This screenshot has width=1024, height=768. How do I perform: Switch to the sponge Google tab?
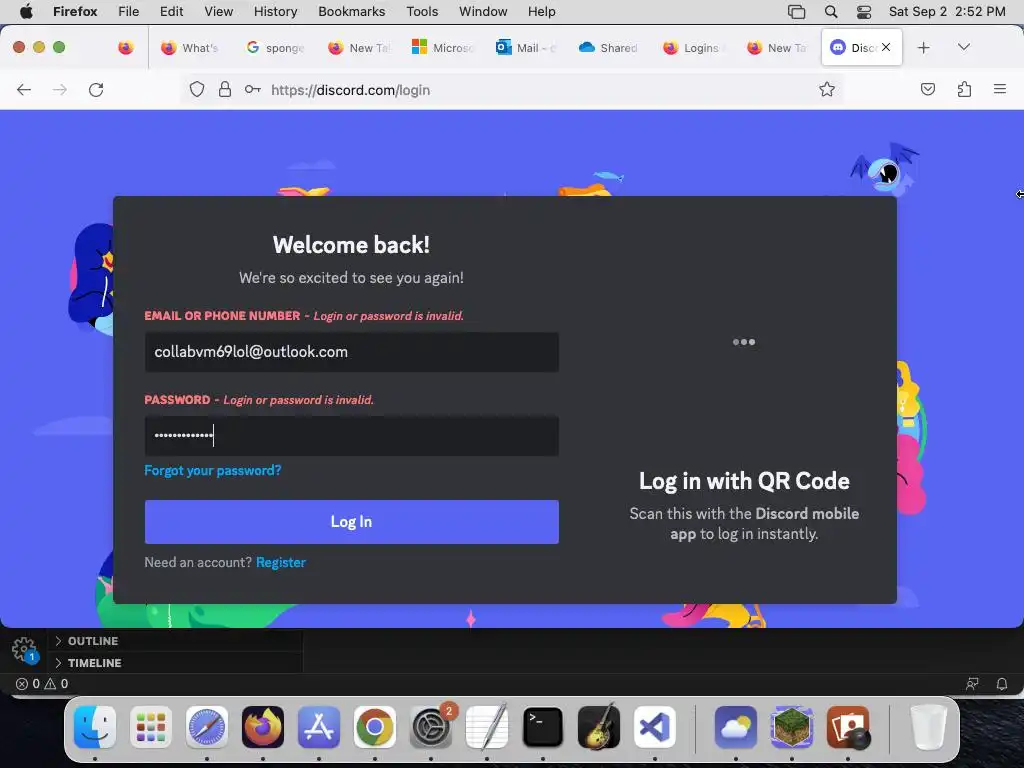[275, 48]
